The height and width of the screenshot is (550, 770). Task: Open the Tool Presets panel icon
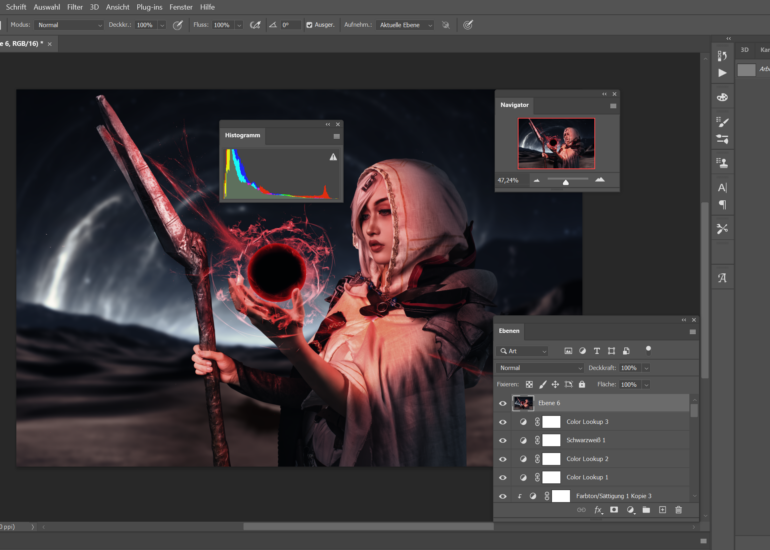722,229
